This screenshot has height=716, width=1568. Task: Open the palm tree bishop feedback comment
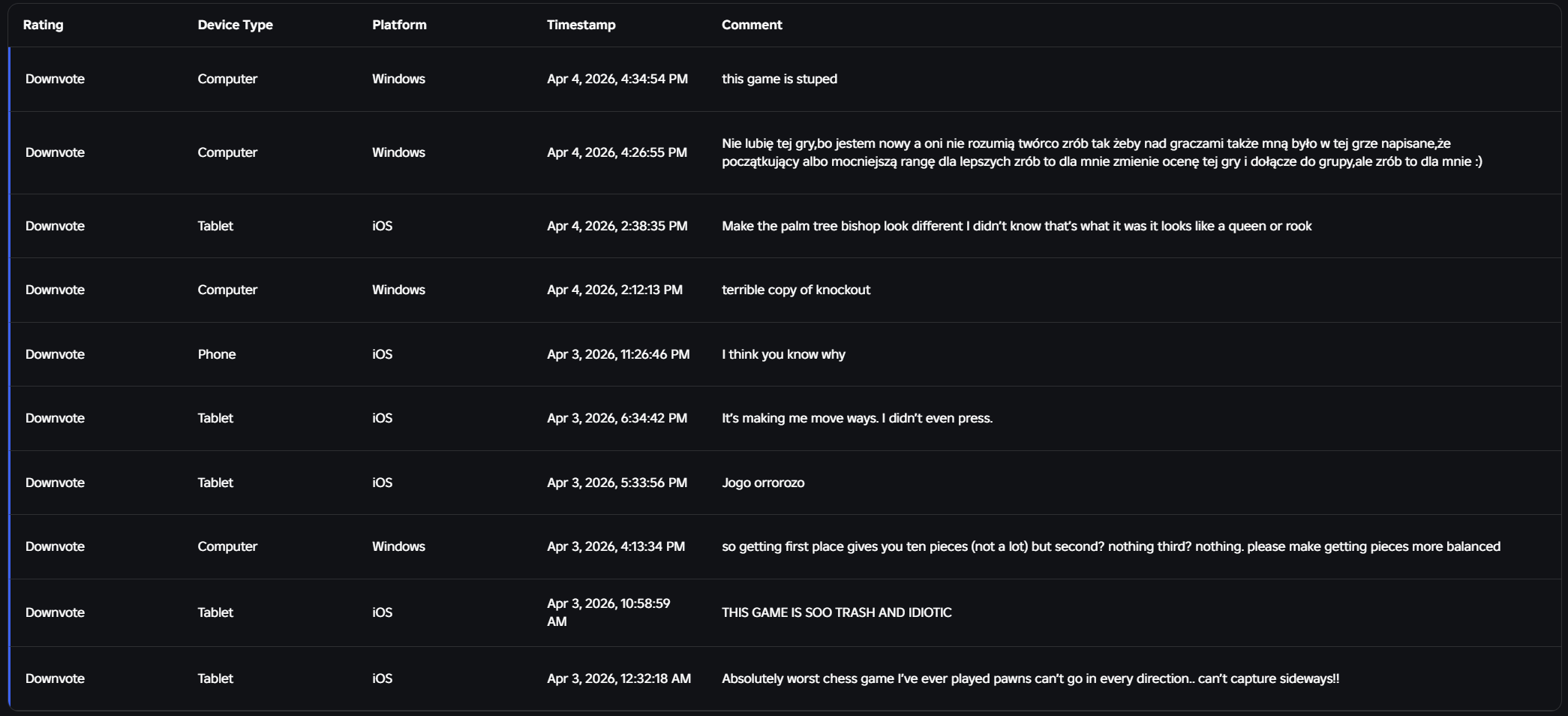click(1016, 226)
